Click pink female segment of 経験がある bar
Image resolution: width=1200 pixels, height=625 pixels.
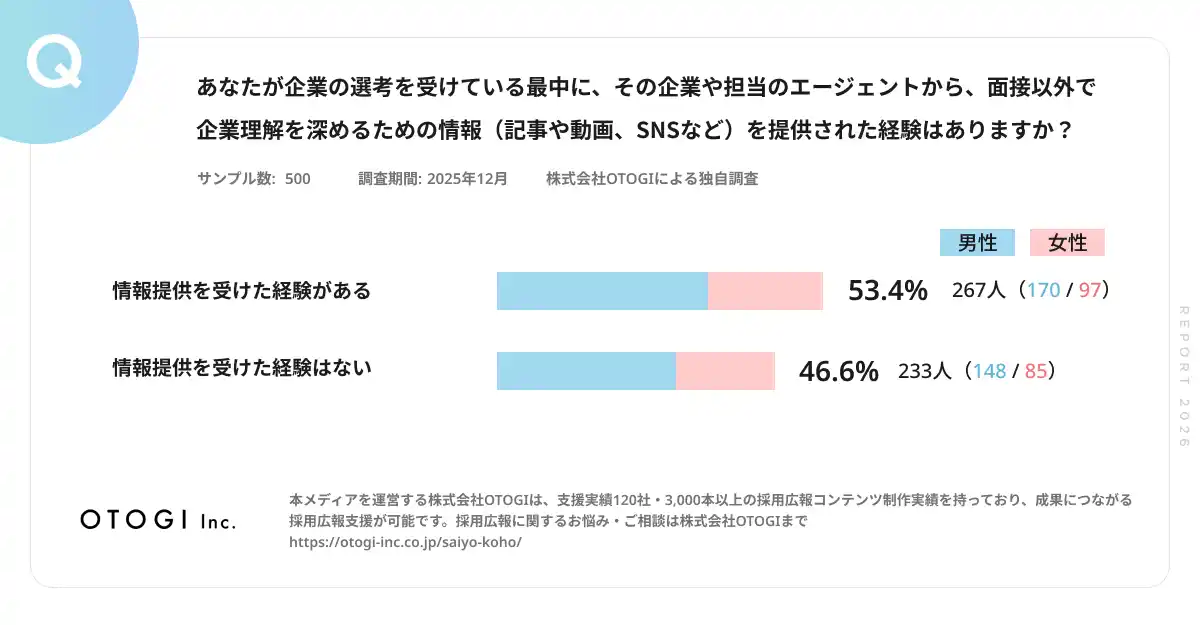point(765,291)
